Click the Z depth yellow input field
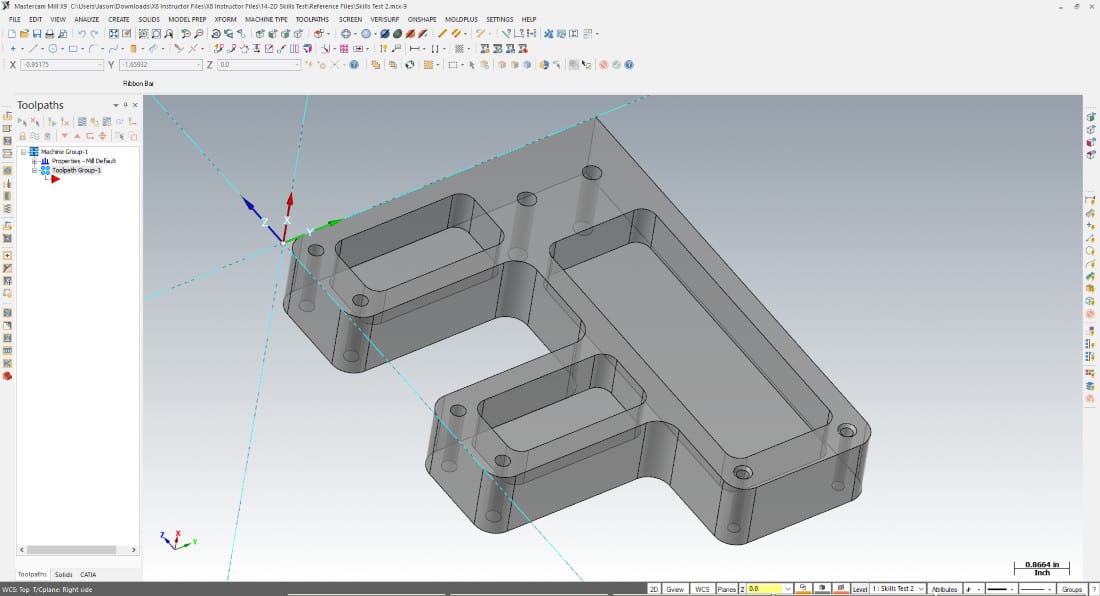Screen dimensions: 1100x596 [x=765, y=589]
